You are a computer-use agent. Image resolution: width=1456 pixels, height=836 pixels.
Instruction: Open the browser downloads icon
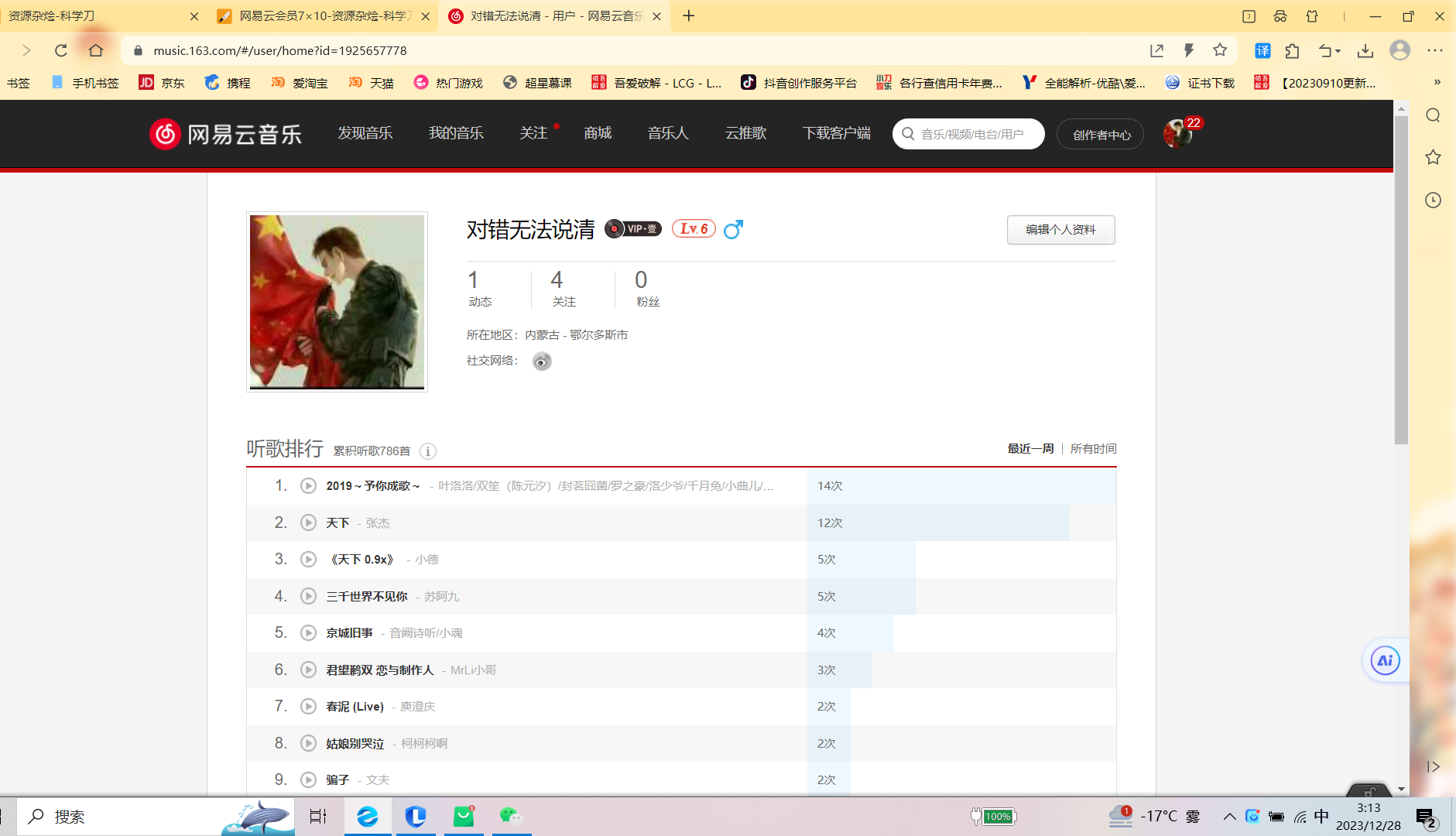pos(1365,51)
